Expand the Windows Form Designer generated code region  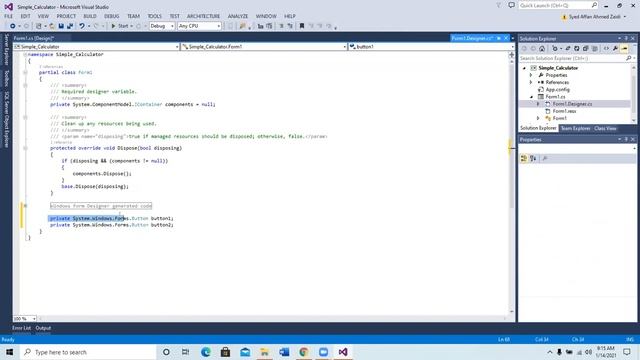25,206
